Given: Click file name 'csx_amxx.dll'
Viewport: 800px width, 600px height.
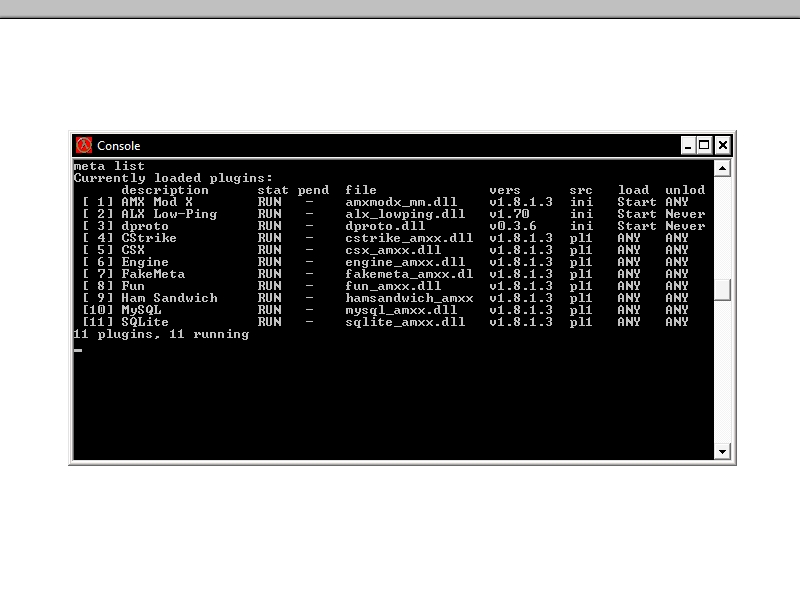Looking at the screenshot, I should [x=393, y=250].
